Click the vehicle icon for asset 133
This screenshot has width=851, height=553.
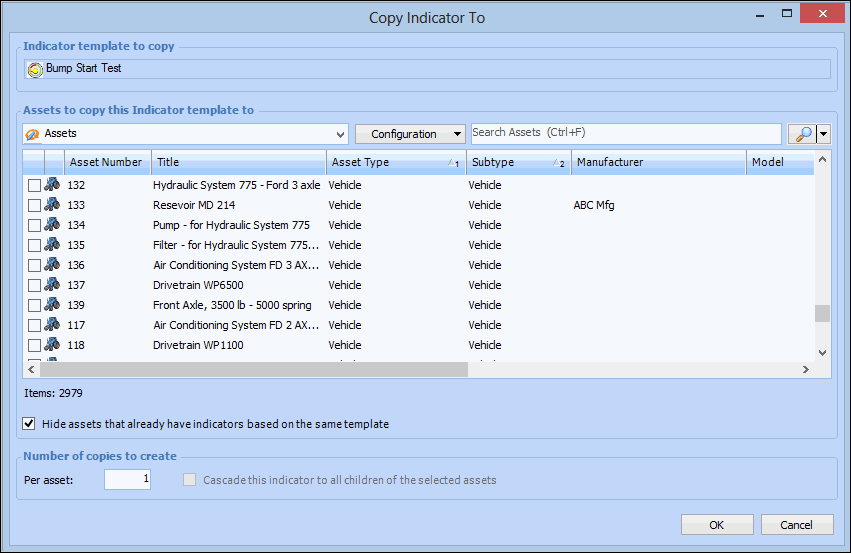(52, 205)
